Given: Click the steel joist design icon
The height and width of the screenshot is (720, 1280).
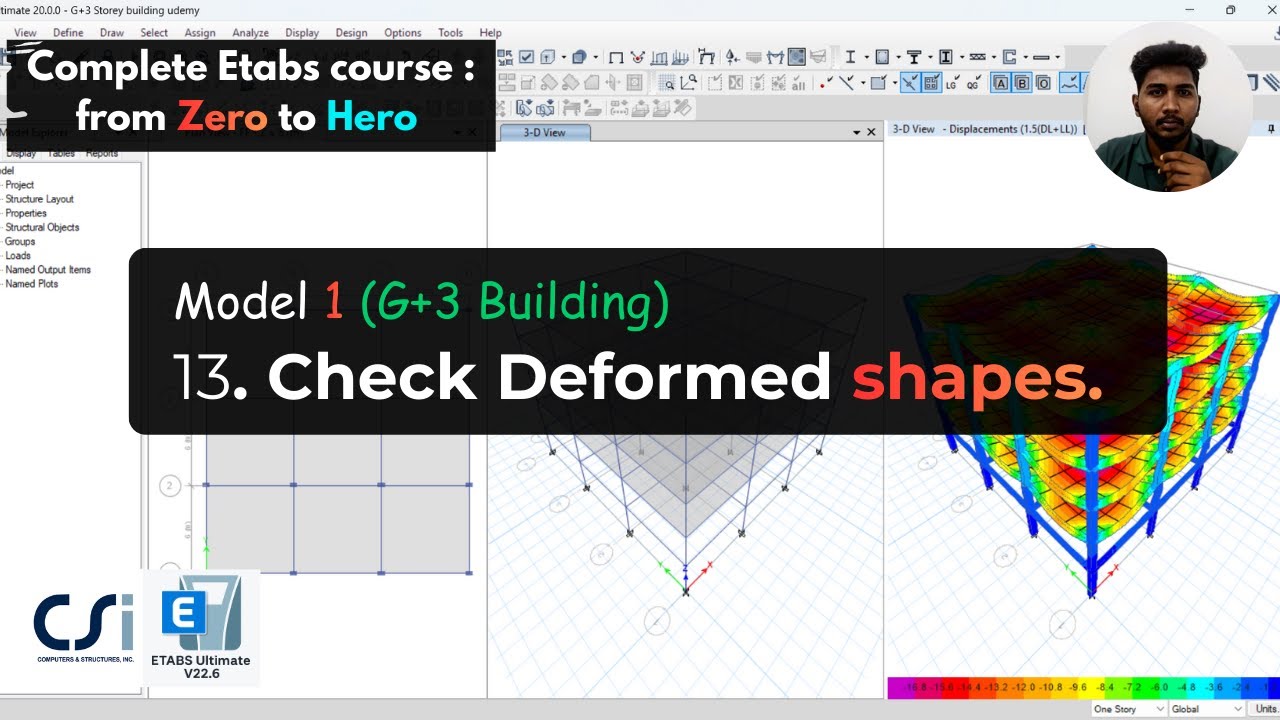Looking at the screenshot, I should point(977,57).
